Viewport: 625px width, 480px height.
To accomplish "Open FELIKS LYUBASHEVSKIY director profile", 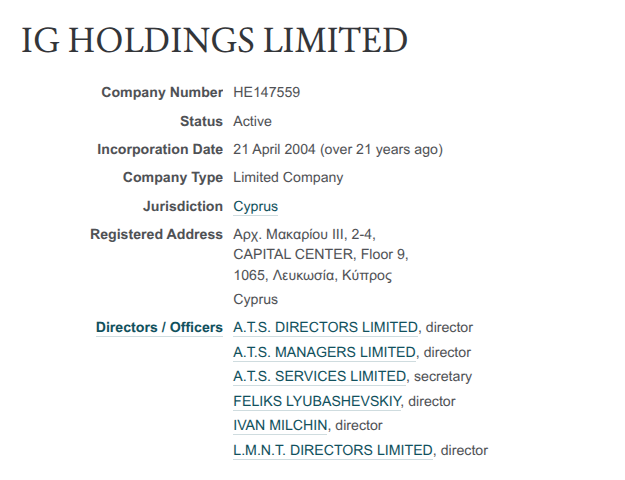I will tap(317, 401).
